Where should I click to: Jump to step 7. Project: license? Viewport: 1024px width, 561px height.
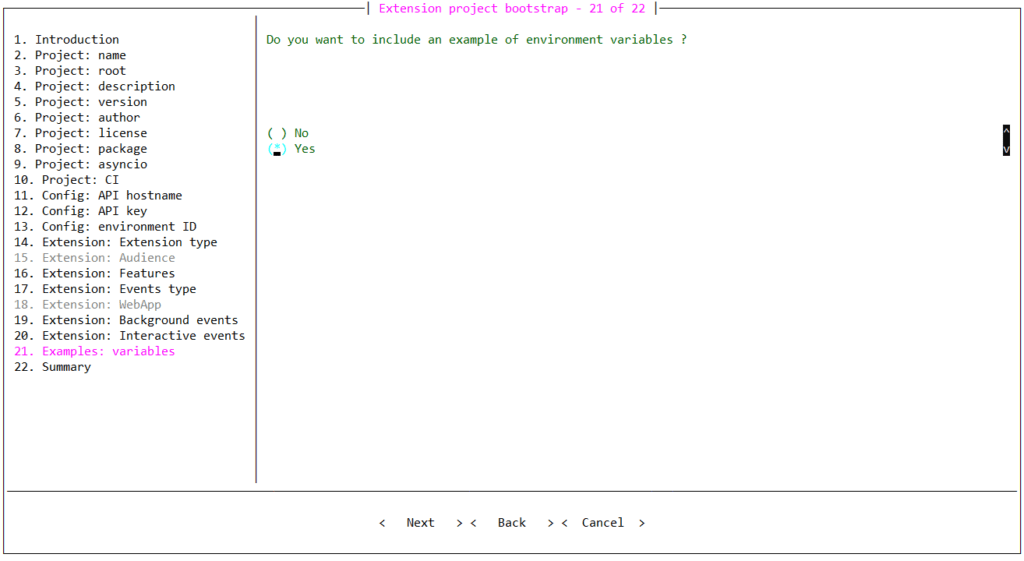[80, 133]
